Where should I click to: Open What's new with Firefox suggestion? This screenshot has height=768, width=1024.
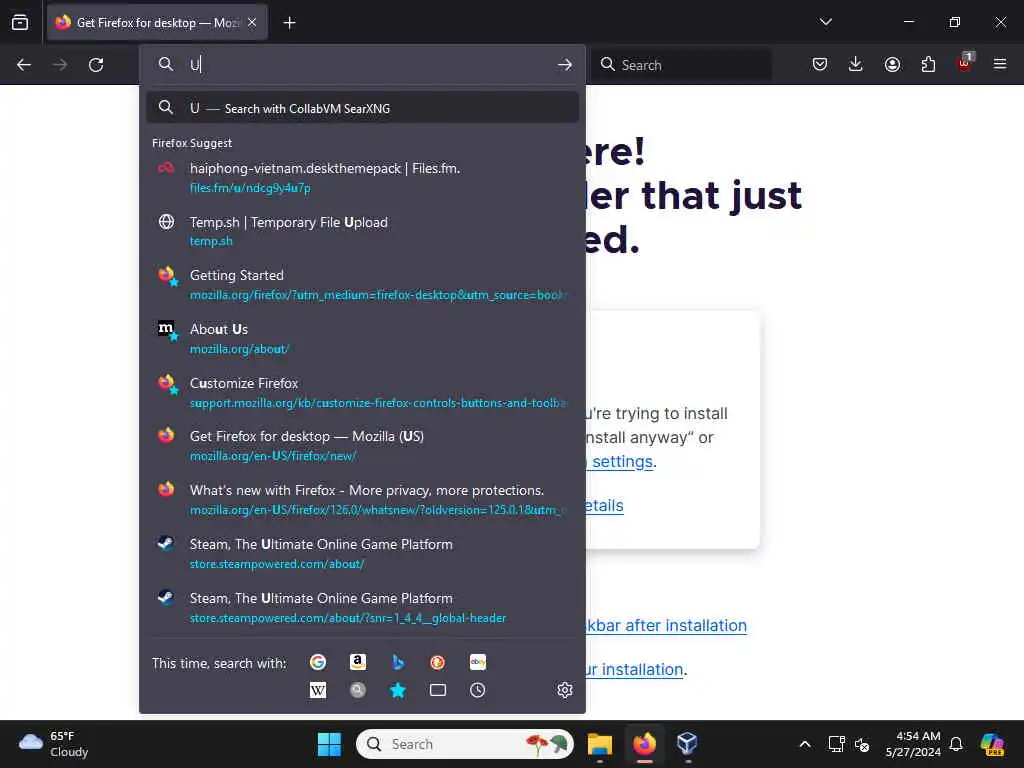coord(362,500)
